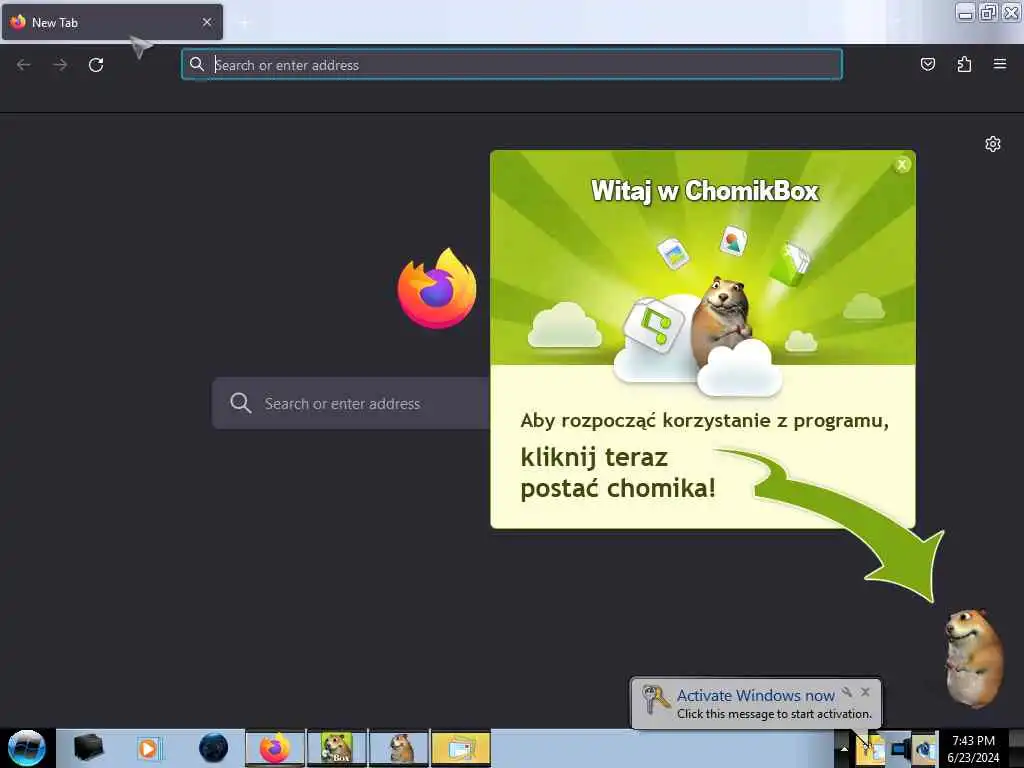Click the browser forward arrow
This screenshot has width=1024, height=768.
(60, 65)
